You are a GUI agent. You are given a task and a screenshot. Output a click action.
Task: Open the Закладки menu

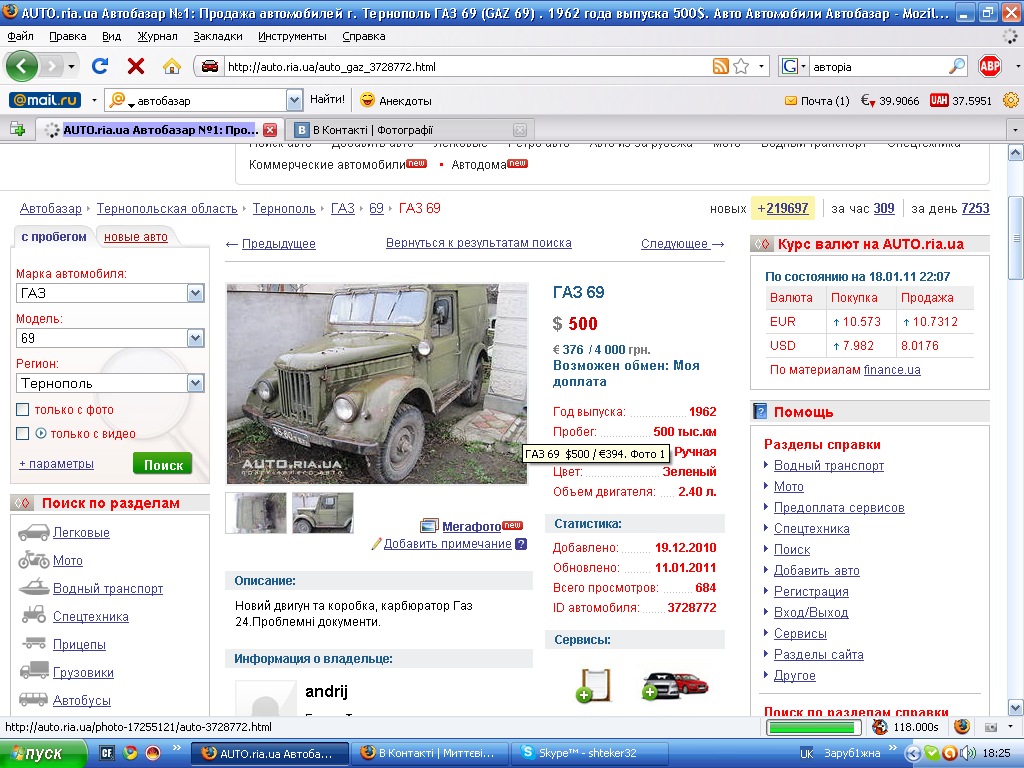217,36
